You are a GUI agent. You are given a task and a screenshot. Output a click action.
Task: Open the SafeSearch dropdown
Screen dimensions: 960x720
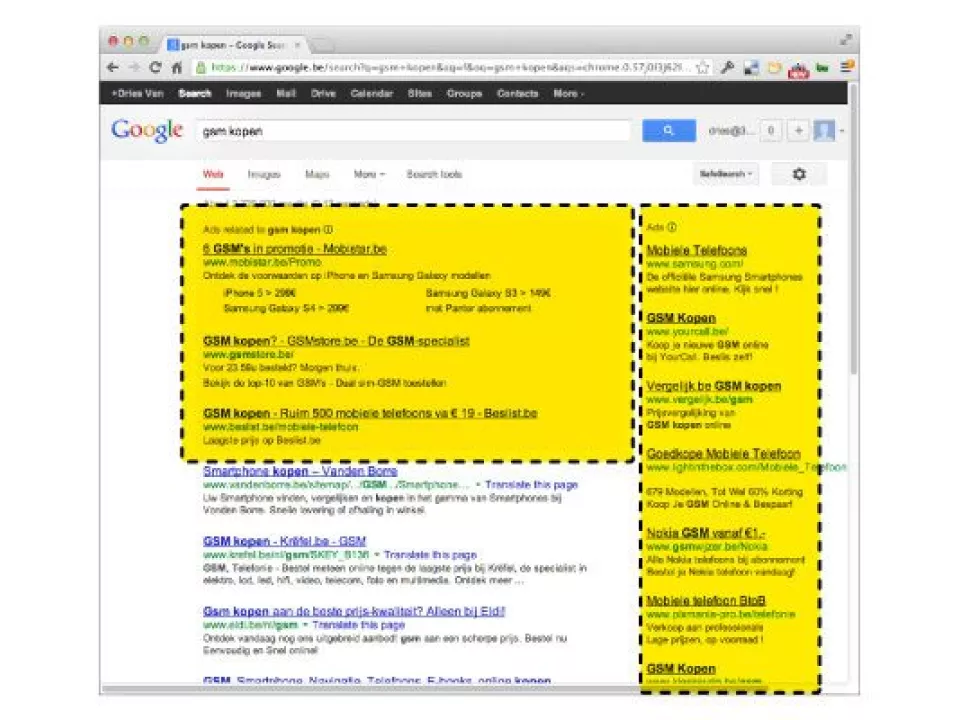coord(726,174)
